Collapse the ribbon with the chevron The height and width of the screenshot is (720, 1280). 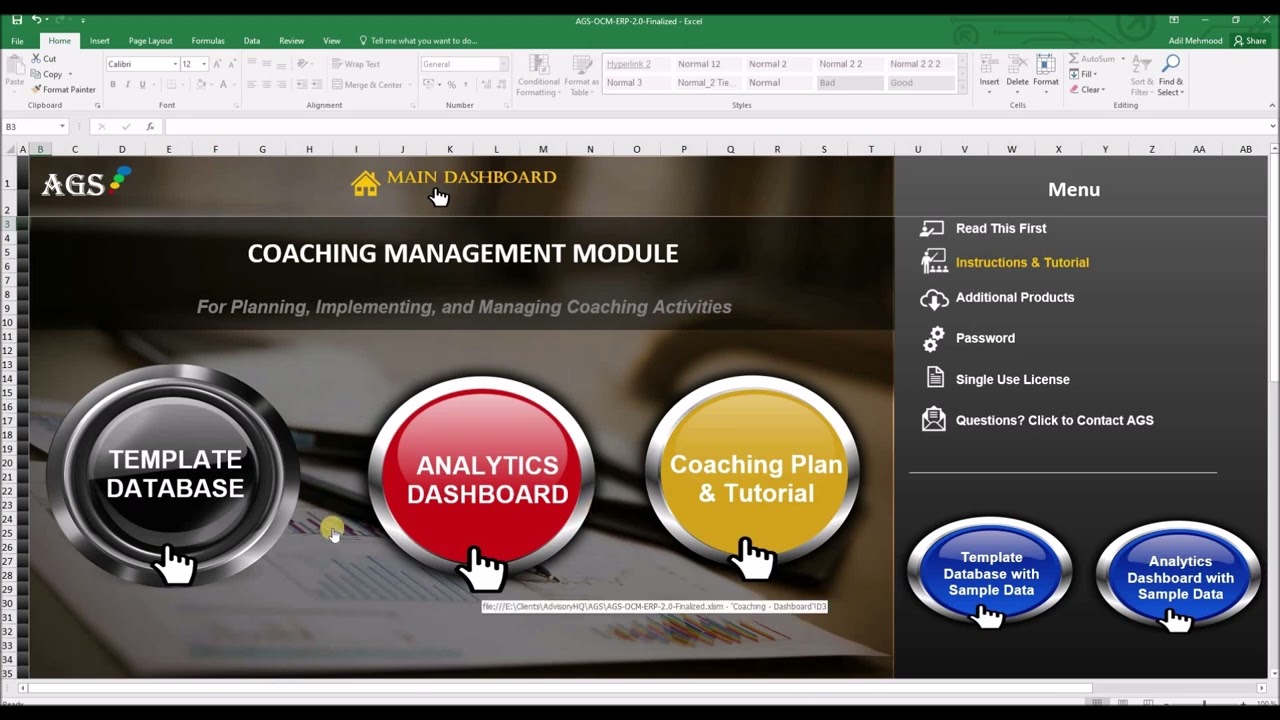[1272, 105]
